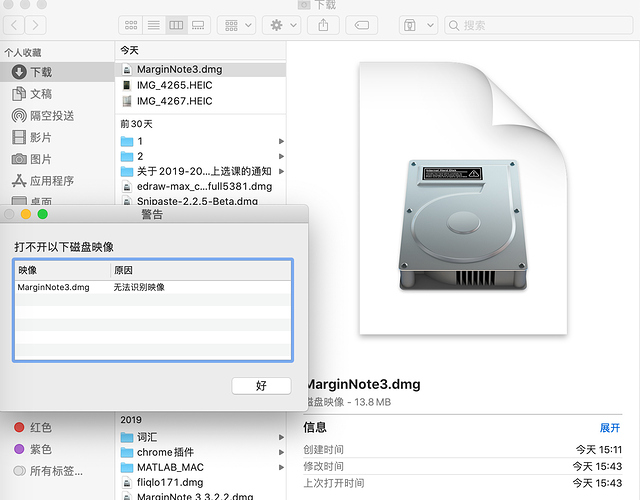This screenshot has height=500, width=640.
Task: Filter by the 红色 red tag
Action: (57, 427)
